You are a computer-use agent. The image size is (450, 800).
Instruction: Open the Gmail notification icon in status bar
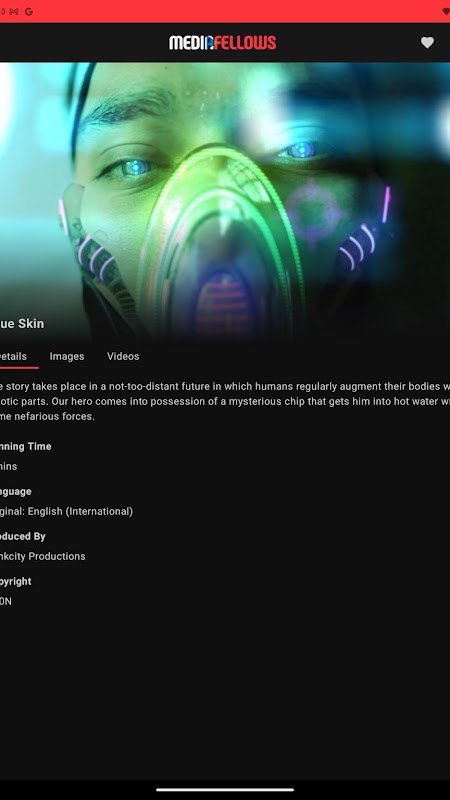tap(14, 11)
